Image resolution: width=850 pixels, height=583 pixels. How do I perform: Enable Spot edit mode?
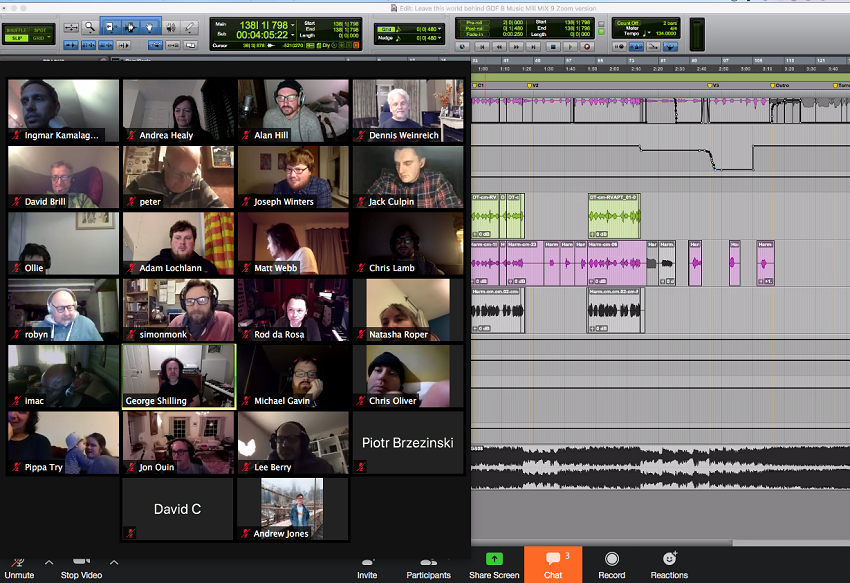(40, 30)
